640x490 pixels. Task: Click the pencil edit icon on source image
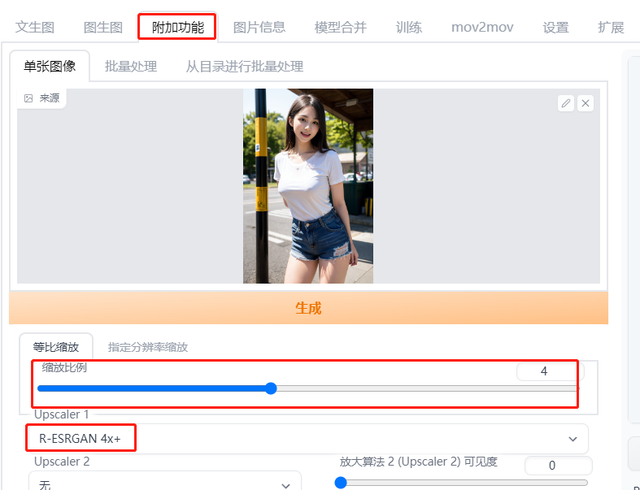tap(566, 103)
